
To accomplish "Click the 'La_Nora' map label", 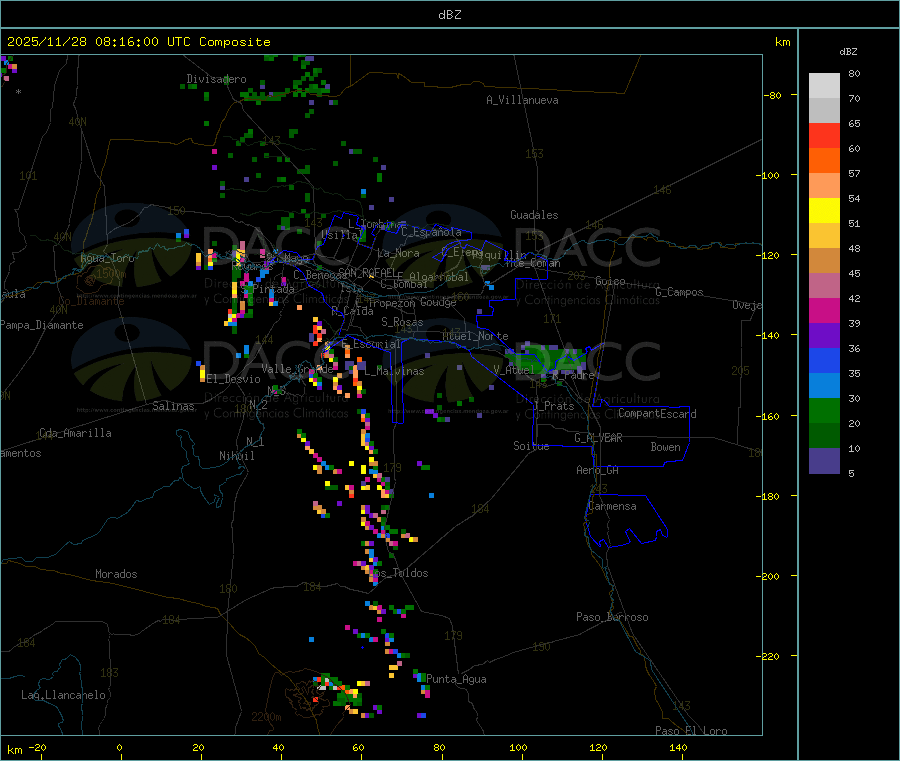I will tap(398, 253).
